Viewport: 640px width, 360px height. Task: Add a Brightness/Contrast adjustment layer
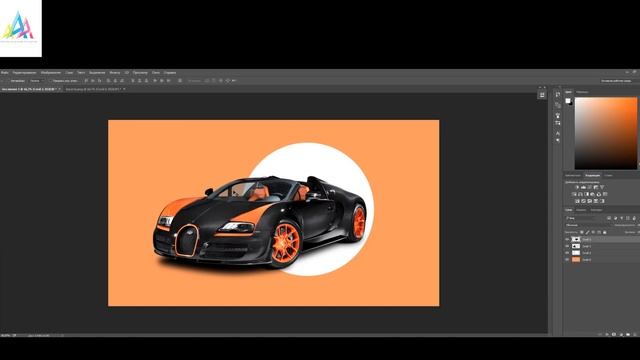[577, 187]
